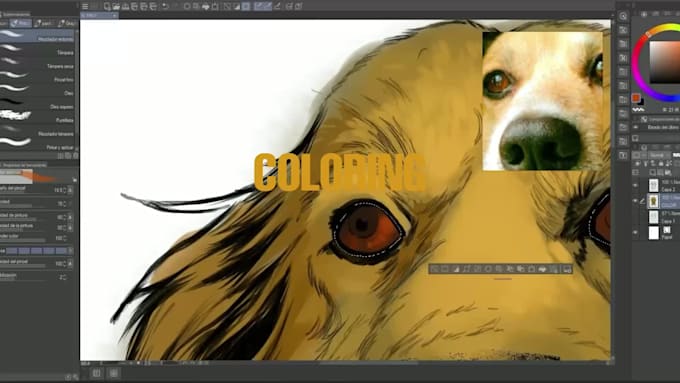Click the Cantidad de pintura slider
The image size is (680, 383).
click(24, 219)
